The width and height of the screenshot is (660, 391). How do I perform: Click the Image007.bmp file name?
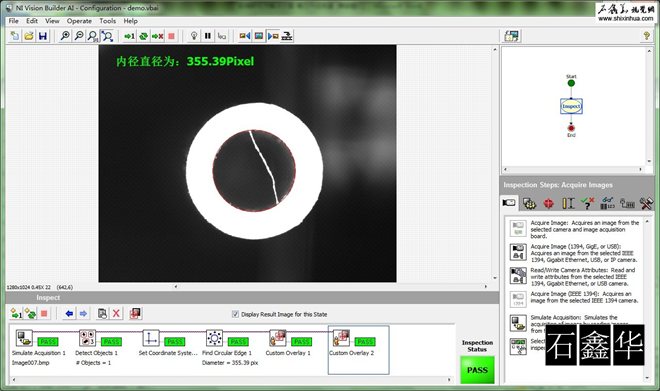[x=30, y=363]
